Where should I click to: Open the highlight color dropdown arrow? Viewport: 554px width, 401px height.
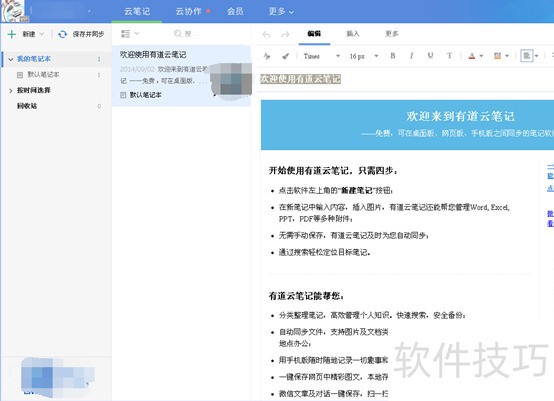point(507,56)
